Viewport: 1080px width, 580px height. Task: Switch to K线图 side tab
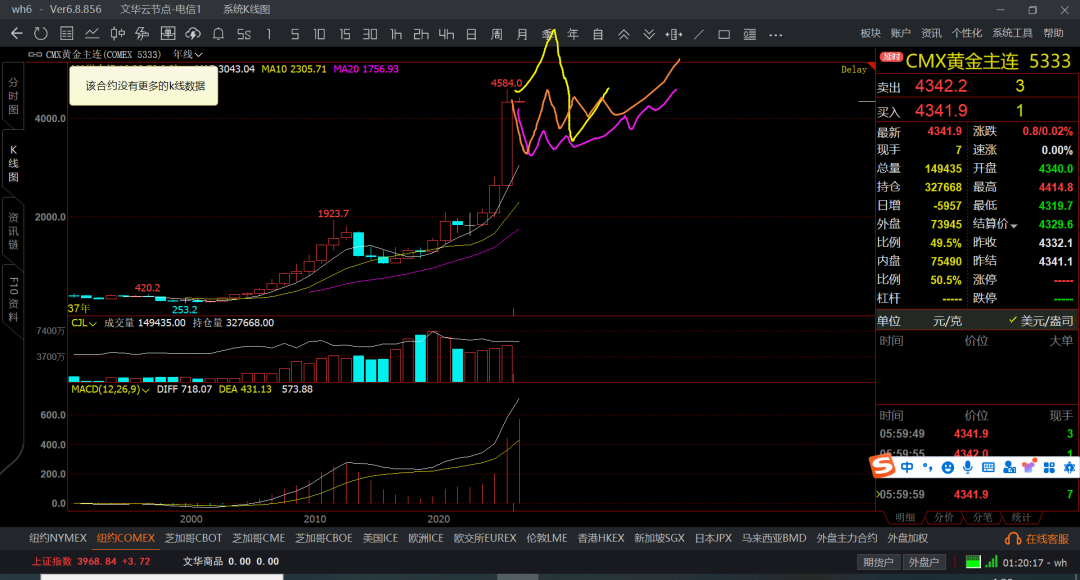coord(13,163)
